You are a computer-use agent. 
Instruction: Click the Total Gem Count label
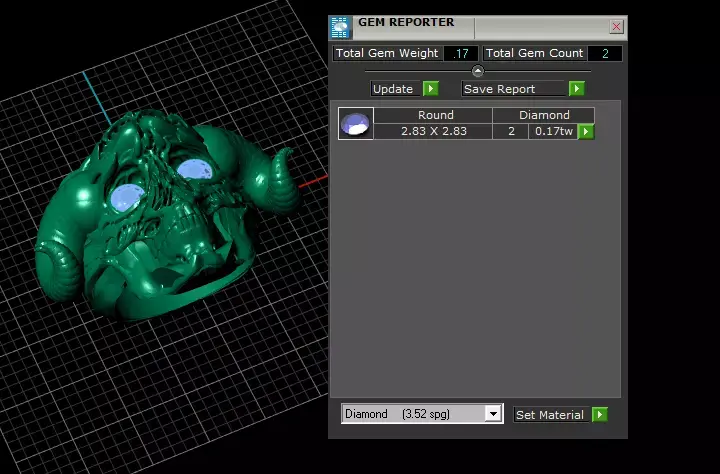coord(534,53)
